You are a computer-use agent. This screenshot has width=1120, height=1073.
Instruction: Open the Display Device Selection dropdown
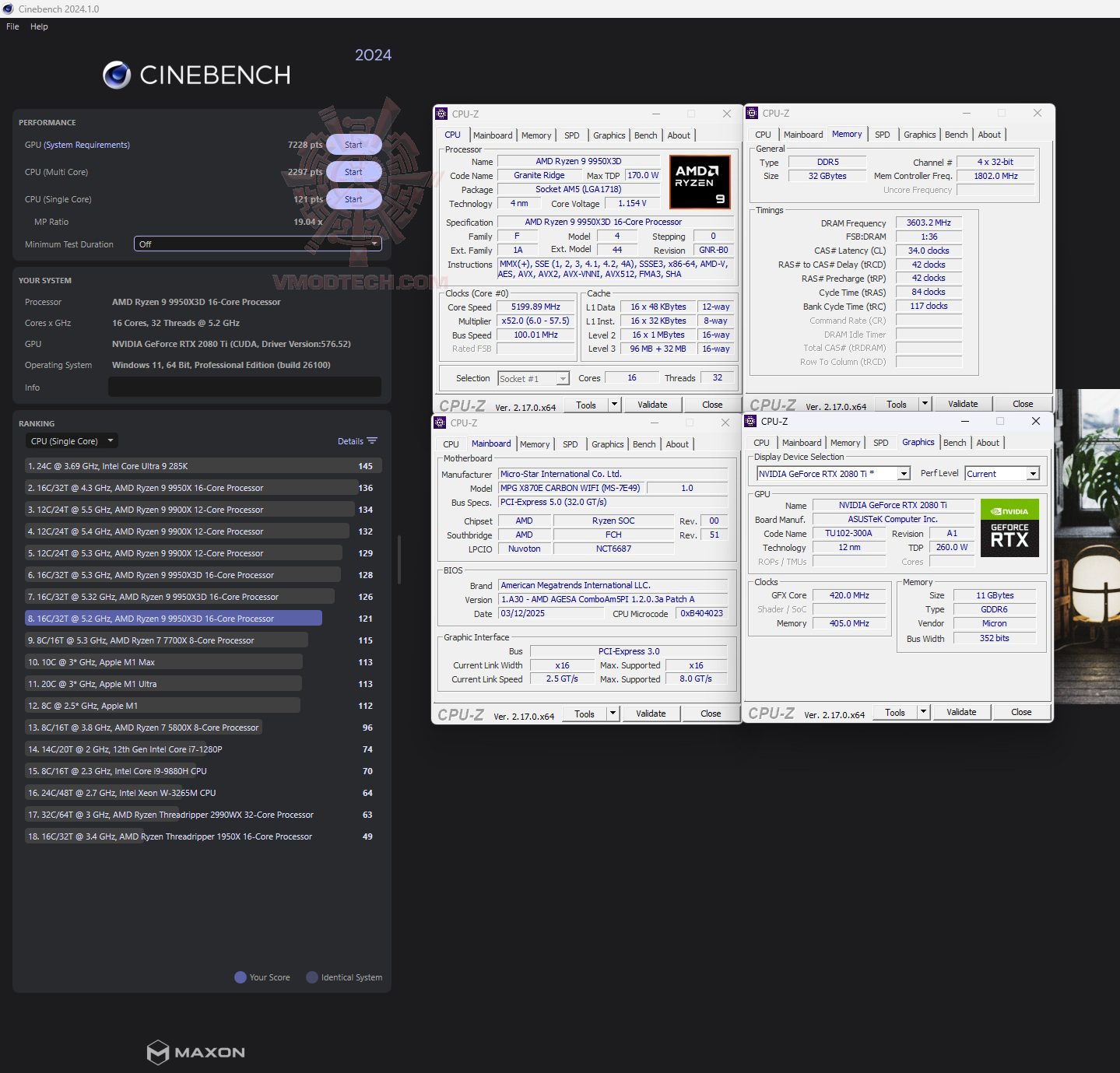[x=834, y=474]
